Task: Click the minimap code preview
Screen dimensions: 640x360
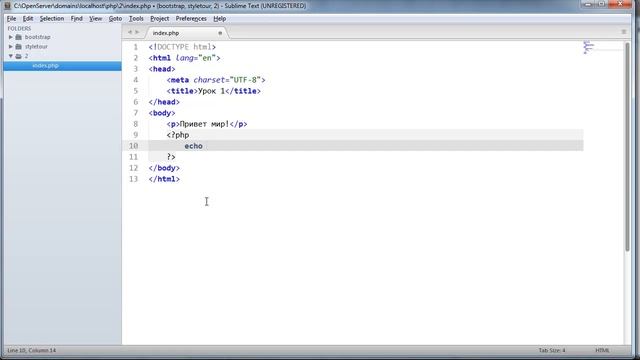Action: click(x=588, y=47)
